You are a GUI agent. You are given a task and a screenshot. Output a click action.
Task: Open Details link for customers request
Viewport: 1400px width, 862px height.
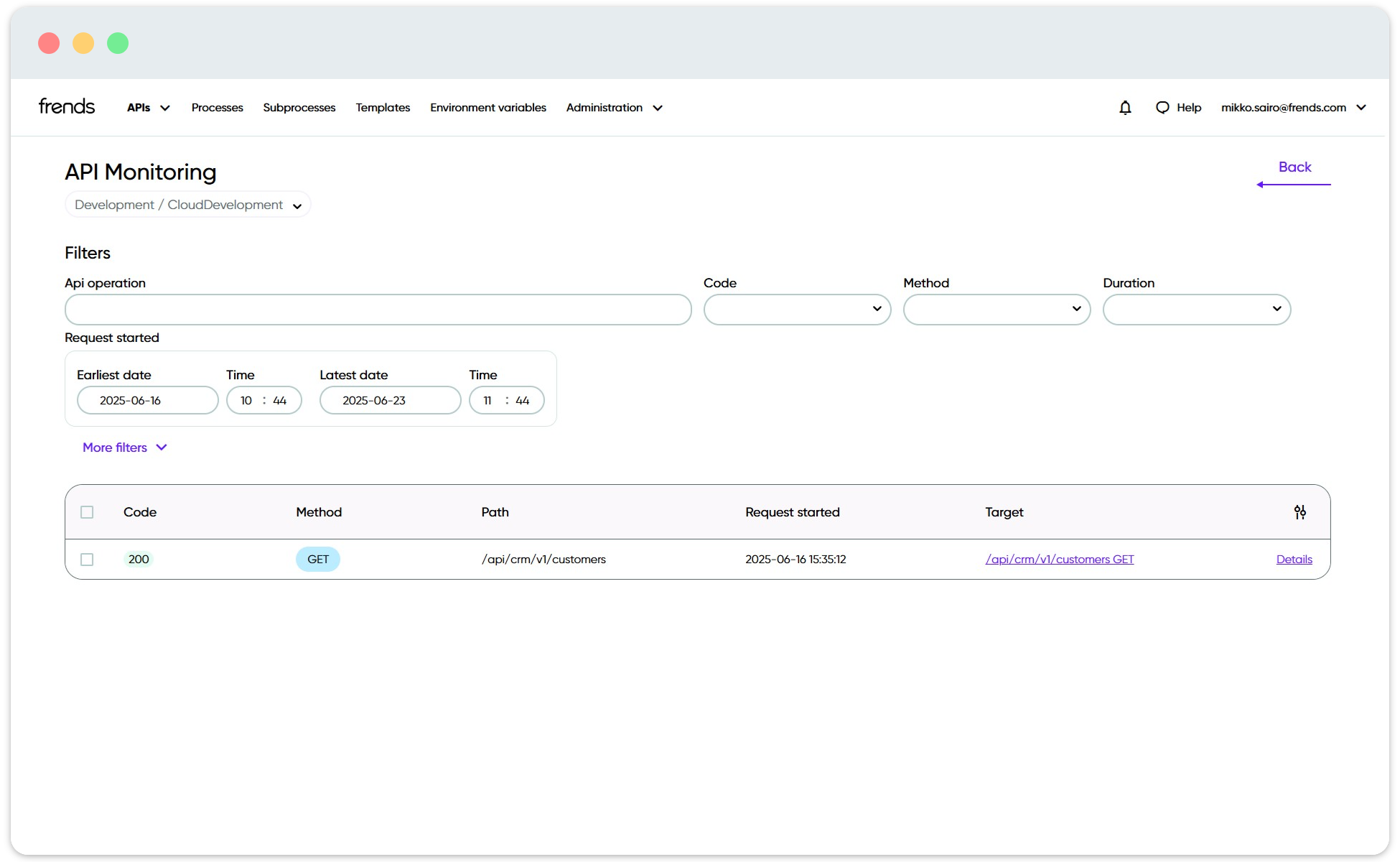tap(1294, 560)
